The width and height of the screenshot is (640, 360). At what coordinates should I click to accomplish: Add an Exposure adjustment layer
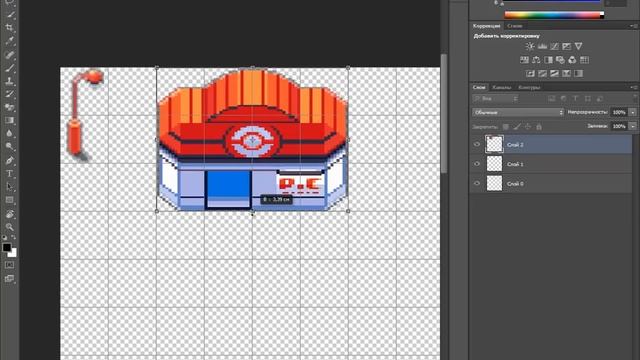[567, 46]
